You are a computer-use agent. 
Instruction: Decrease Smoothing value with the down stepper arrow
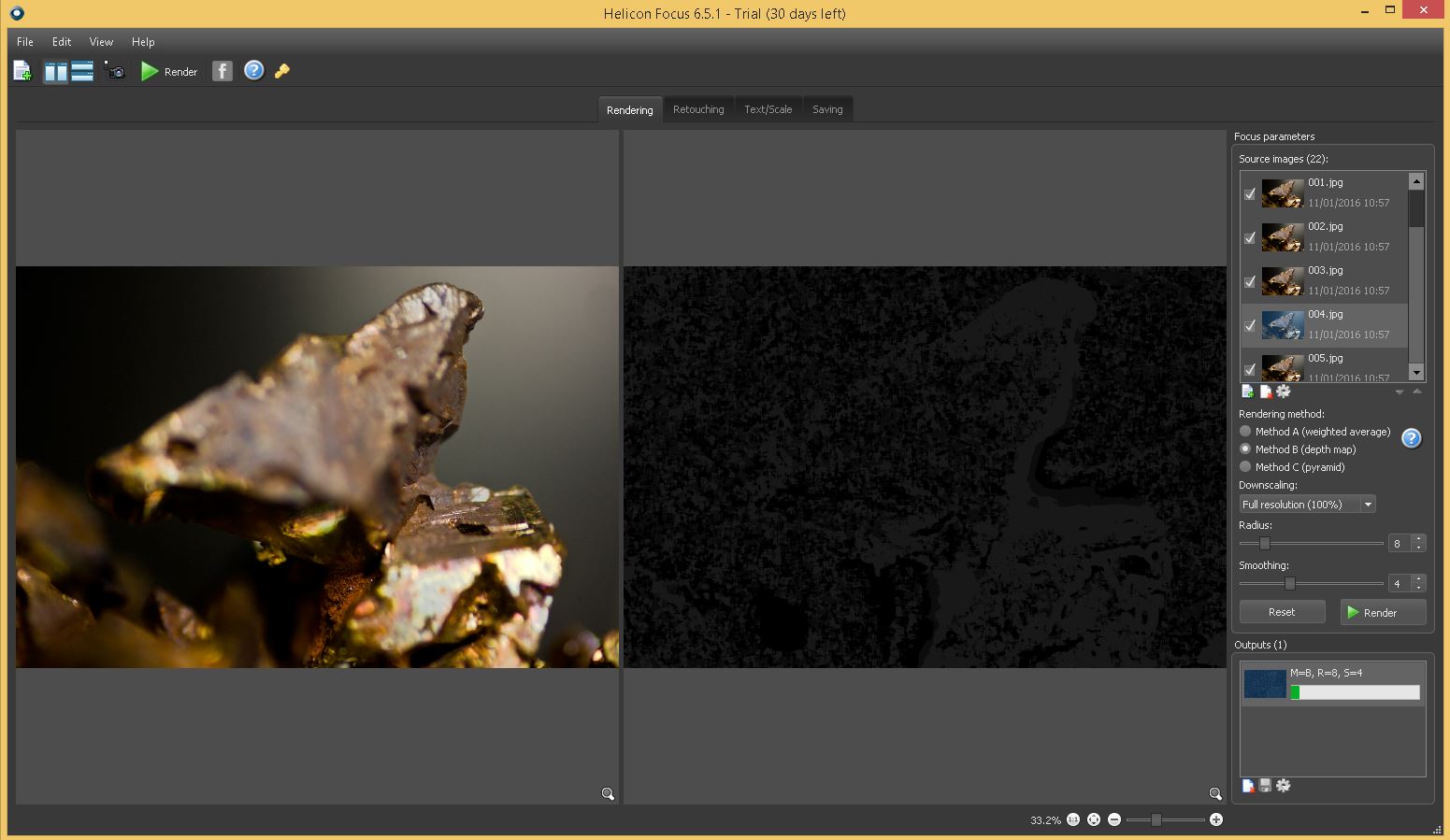click(1419, 588)
